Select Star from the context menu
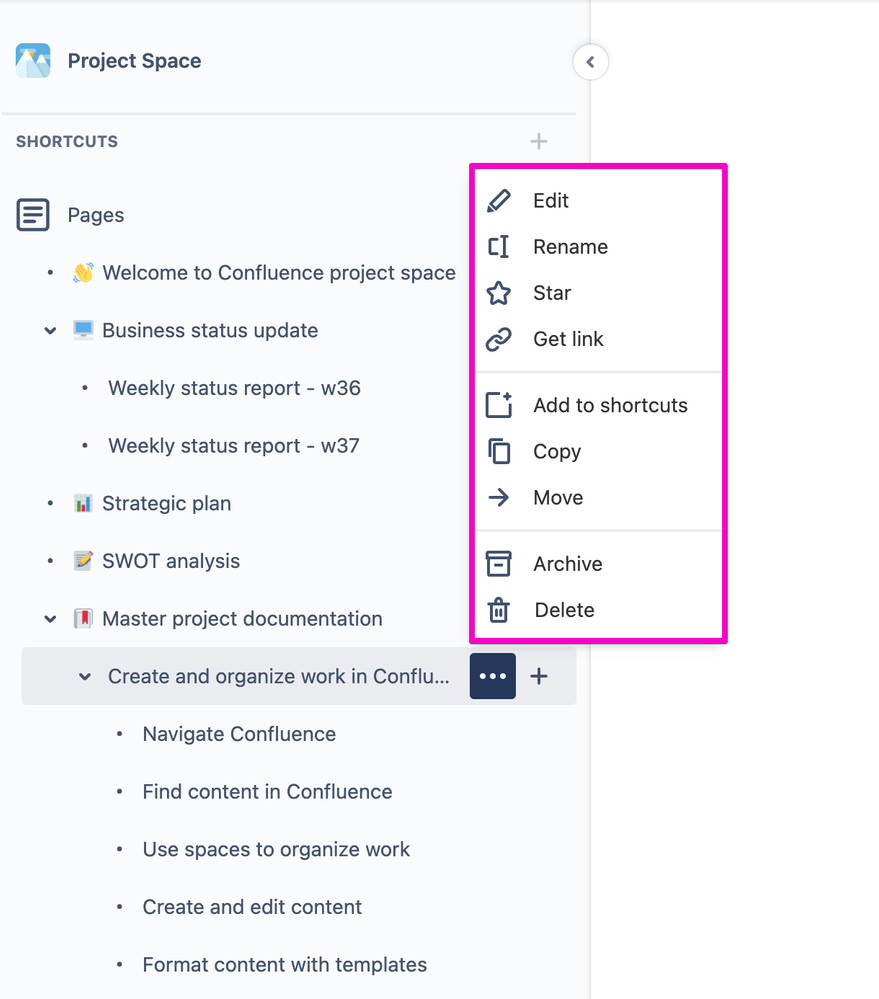The image size is (879, 999). (550, 293)
